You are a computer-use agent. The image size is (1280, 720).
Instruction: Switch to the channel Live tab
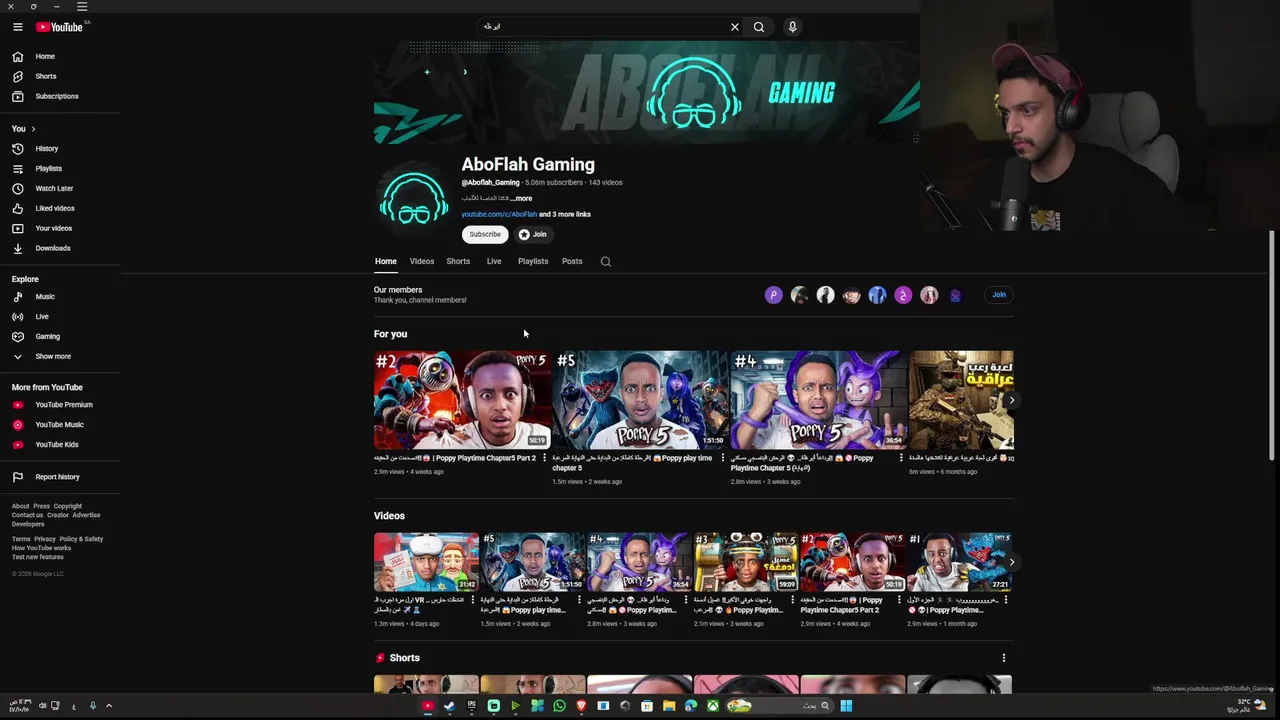(x=494, y=262)
